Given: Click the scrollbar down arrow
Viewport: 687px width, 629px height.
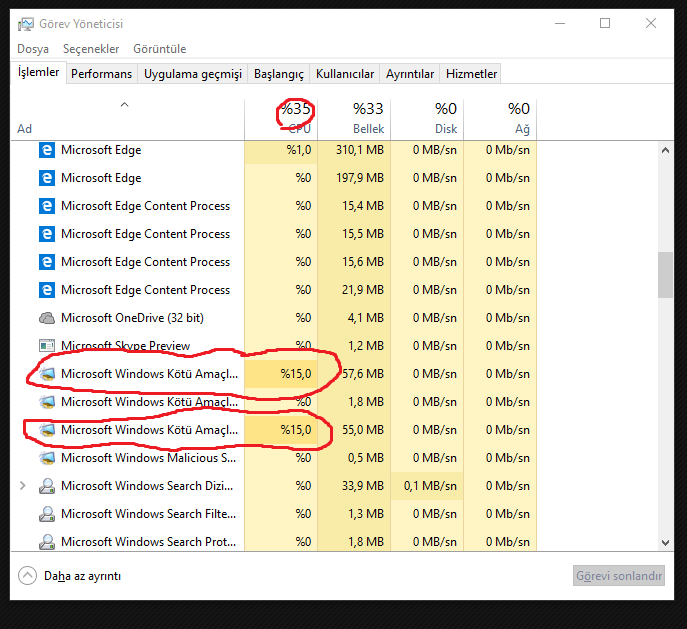Looking at the screenshot, I should 665,543.
